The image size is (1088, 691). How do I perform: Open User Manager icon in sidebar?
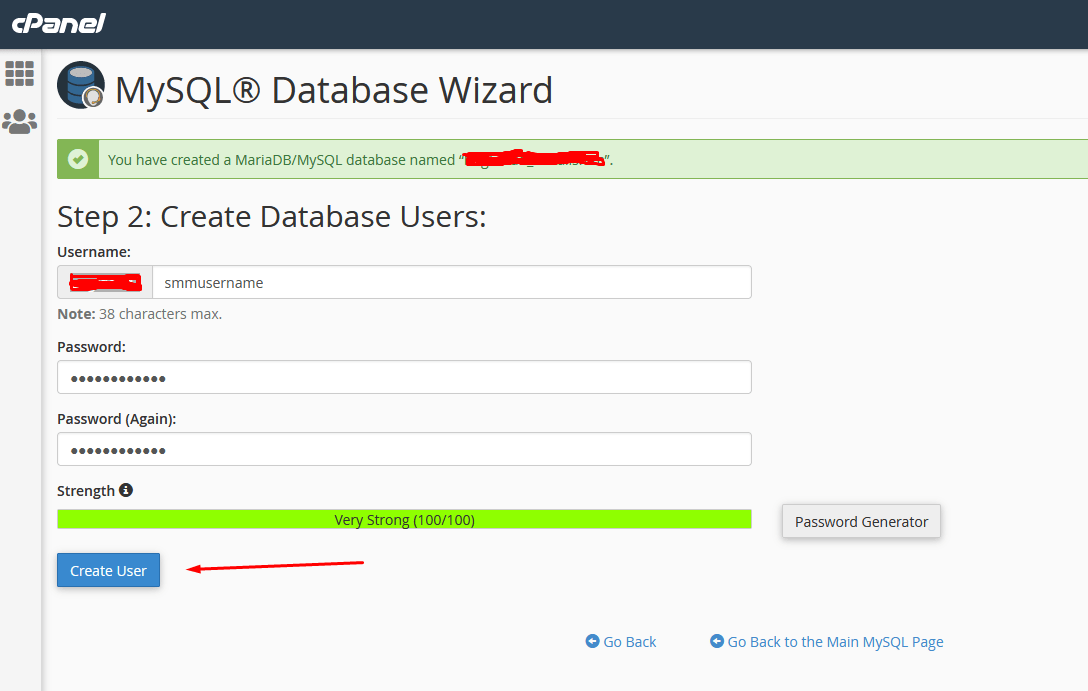point(20,122)
